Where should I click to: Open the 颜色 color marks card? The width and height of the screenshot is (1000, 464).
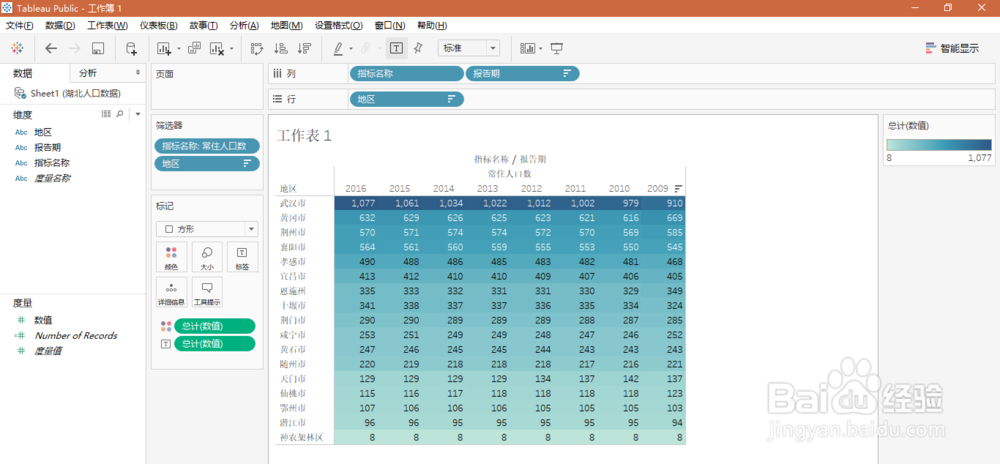click(172, 257)
